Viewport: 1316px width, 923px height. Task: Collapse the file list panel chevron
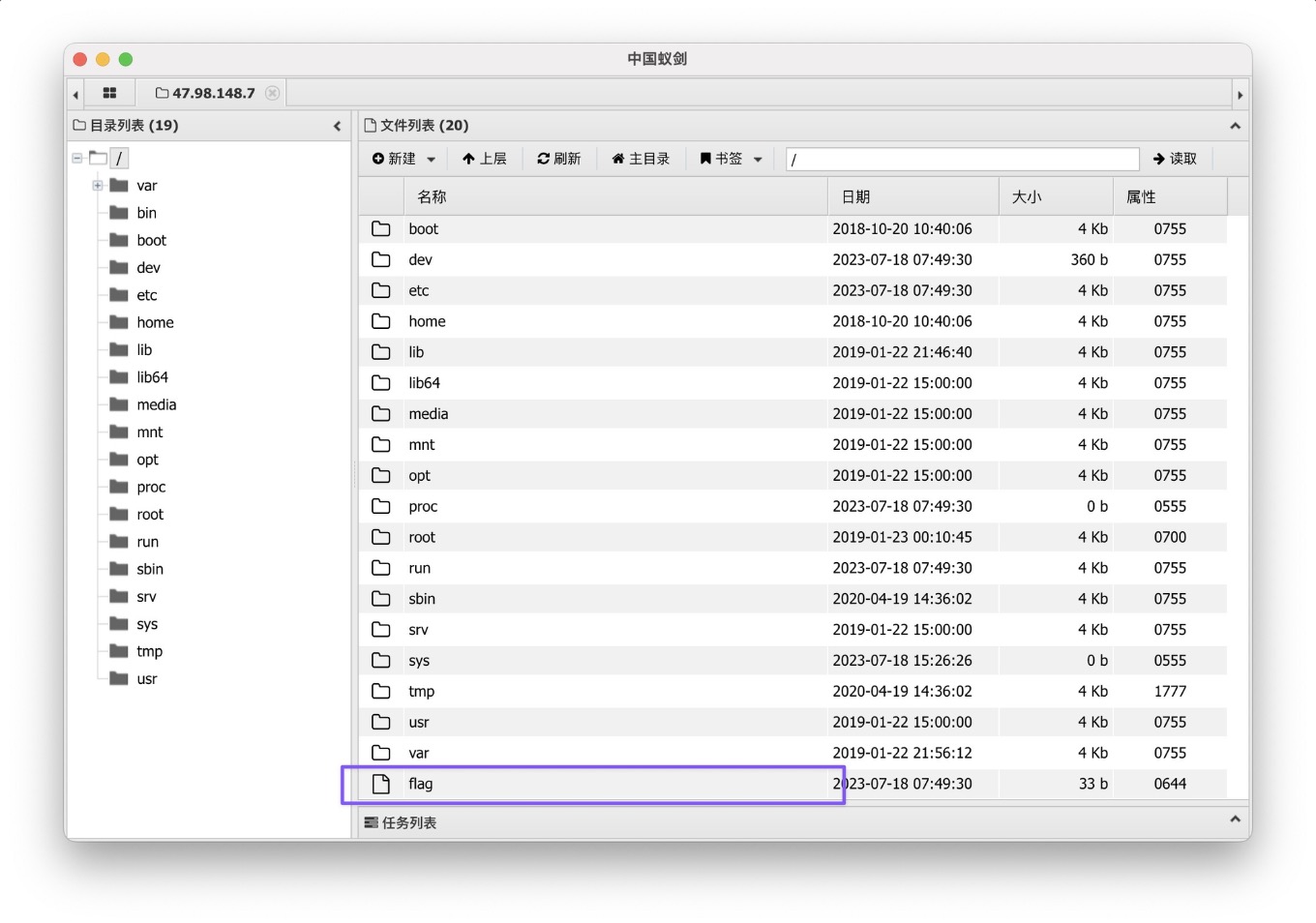pos(1235,126)
